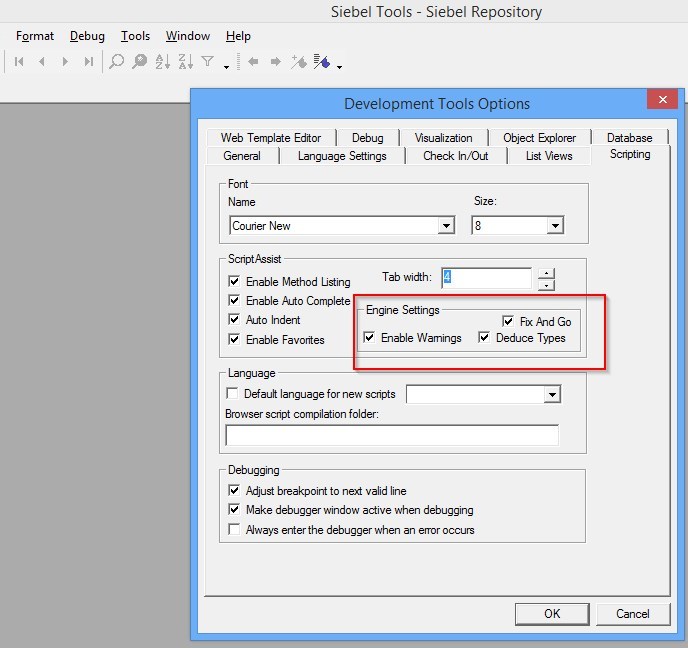Switch to Language Settings tab
The width and height of the screenshot is (688, 648).
pyautogui.click(x=342, y=156)
